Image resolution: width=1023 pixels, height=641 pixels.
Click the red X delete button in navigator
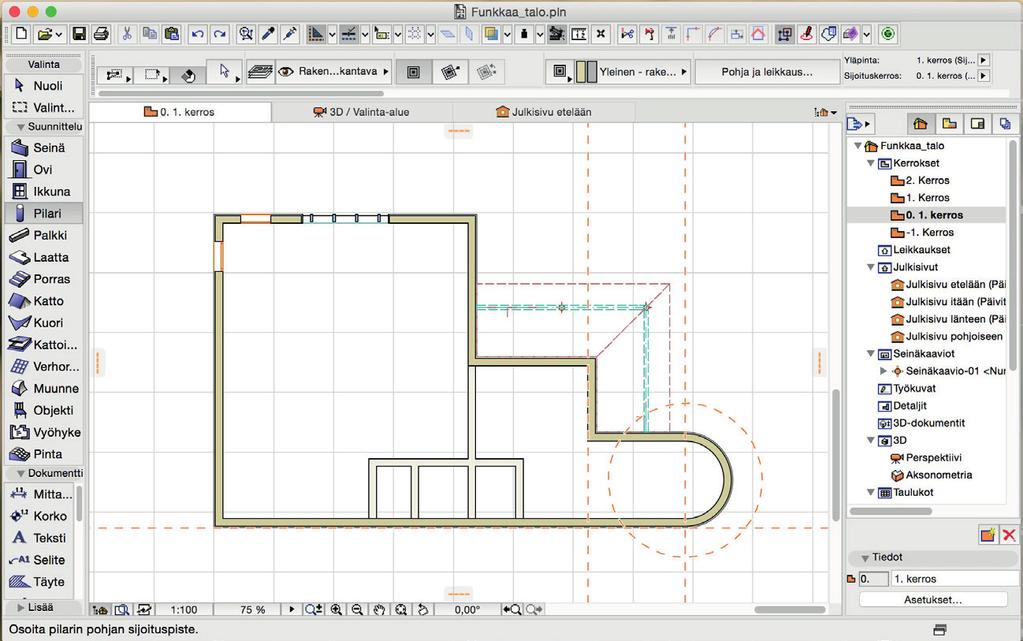click(x=1009, y=535)
